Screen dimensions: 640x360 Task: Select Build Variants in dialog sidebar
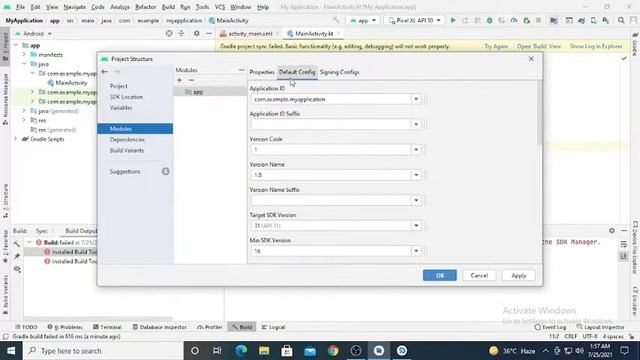127,151
